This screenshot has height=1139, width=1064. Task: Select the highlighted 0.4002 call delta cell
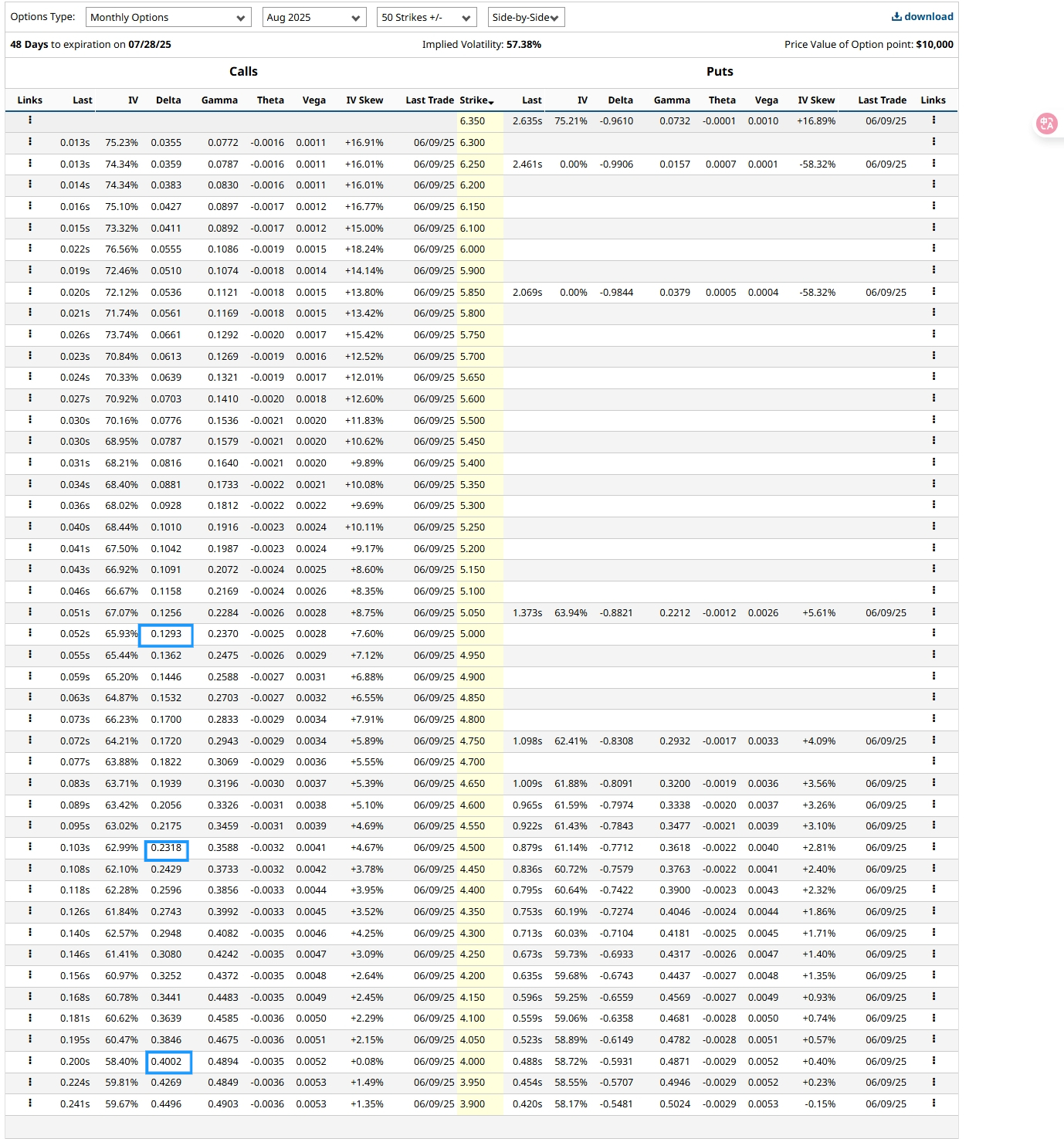(x=168, y=1062)
